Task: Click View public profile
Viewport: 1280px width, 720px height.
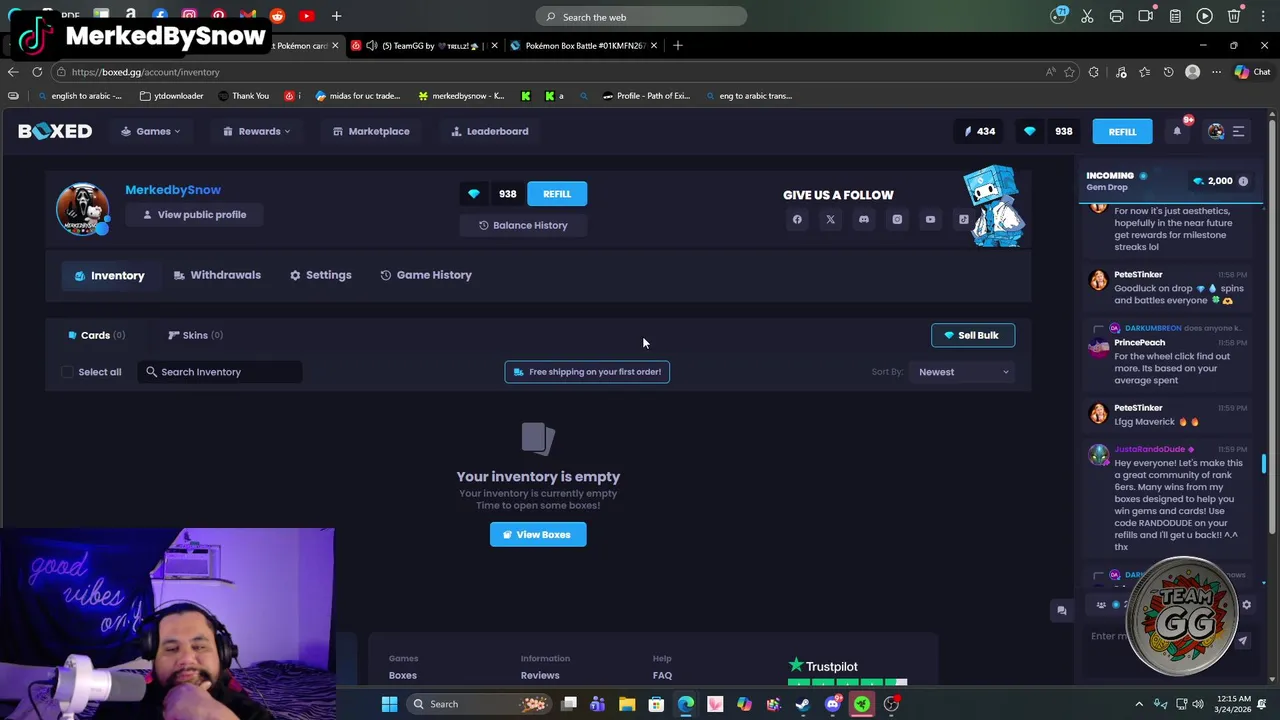Action: click(194, 214)
